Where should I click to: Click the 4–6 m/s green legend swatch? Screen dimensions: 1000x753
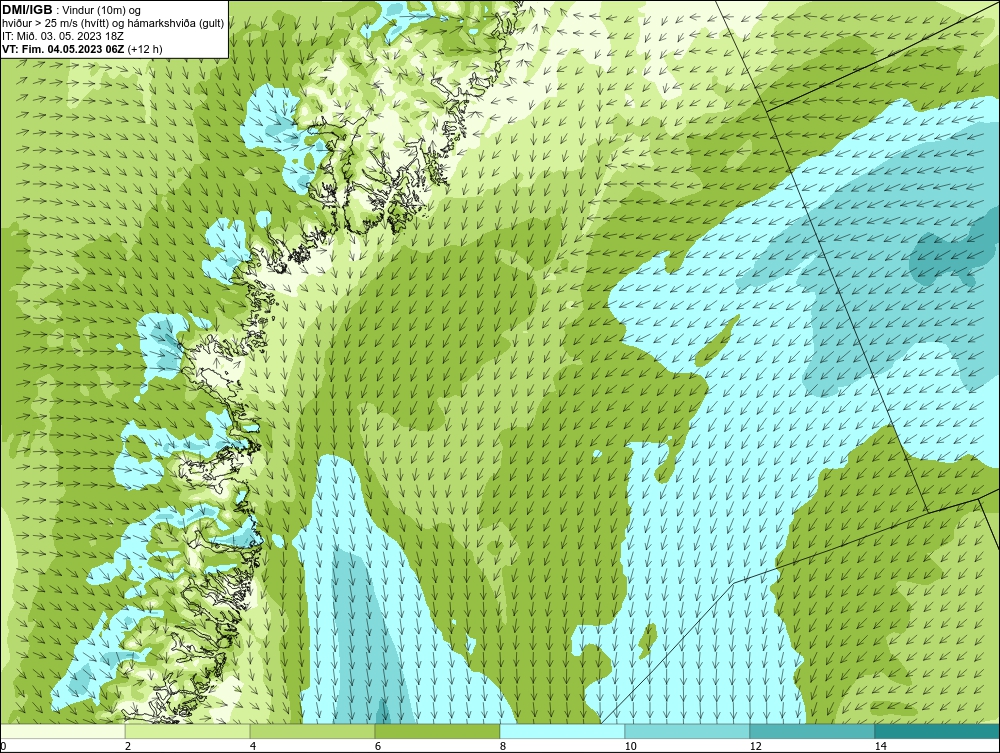[312, 731]
